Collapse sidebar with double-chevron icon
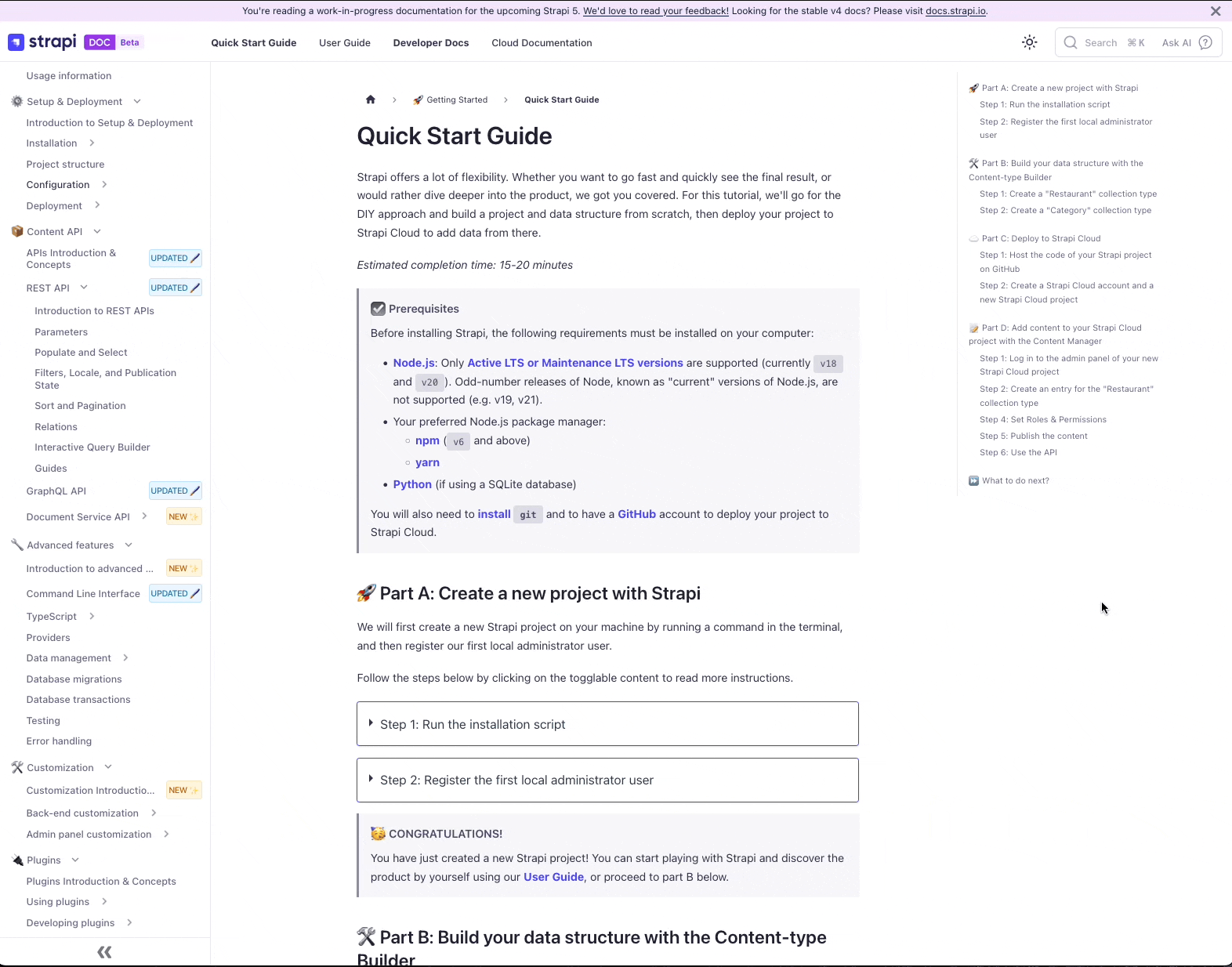 tap(104, 952)
